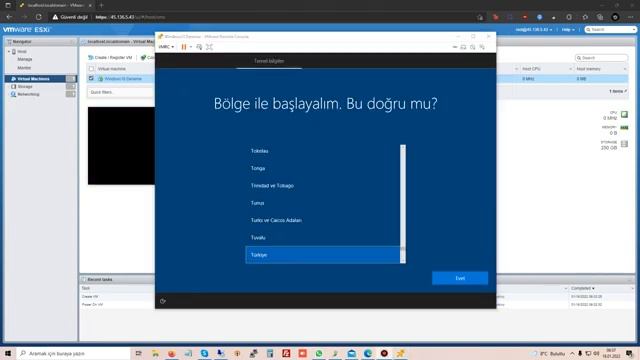This screenshot has height=360, width=640.
Task: Click the taskbar search box
Action: (x=73, y=353)
